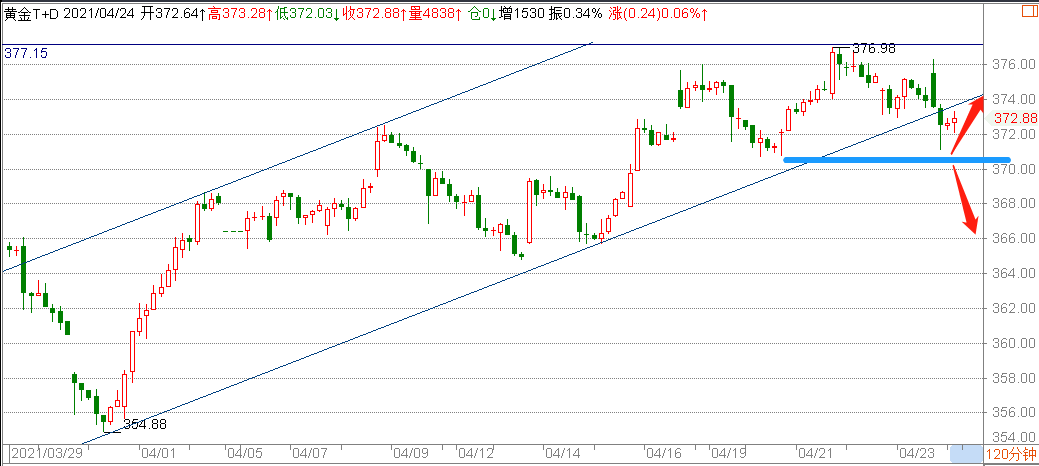Click the 04/16 date on time axis
1039x466 pixels.
click(663, 455)
